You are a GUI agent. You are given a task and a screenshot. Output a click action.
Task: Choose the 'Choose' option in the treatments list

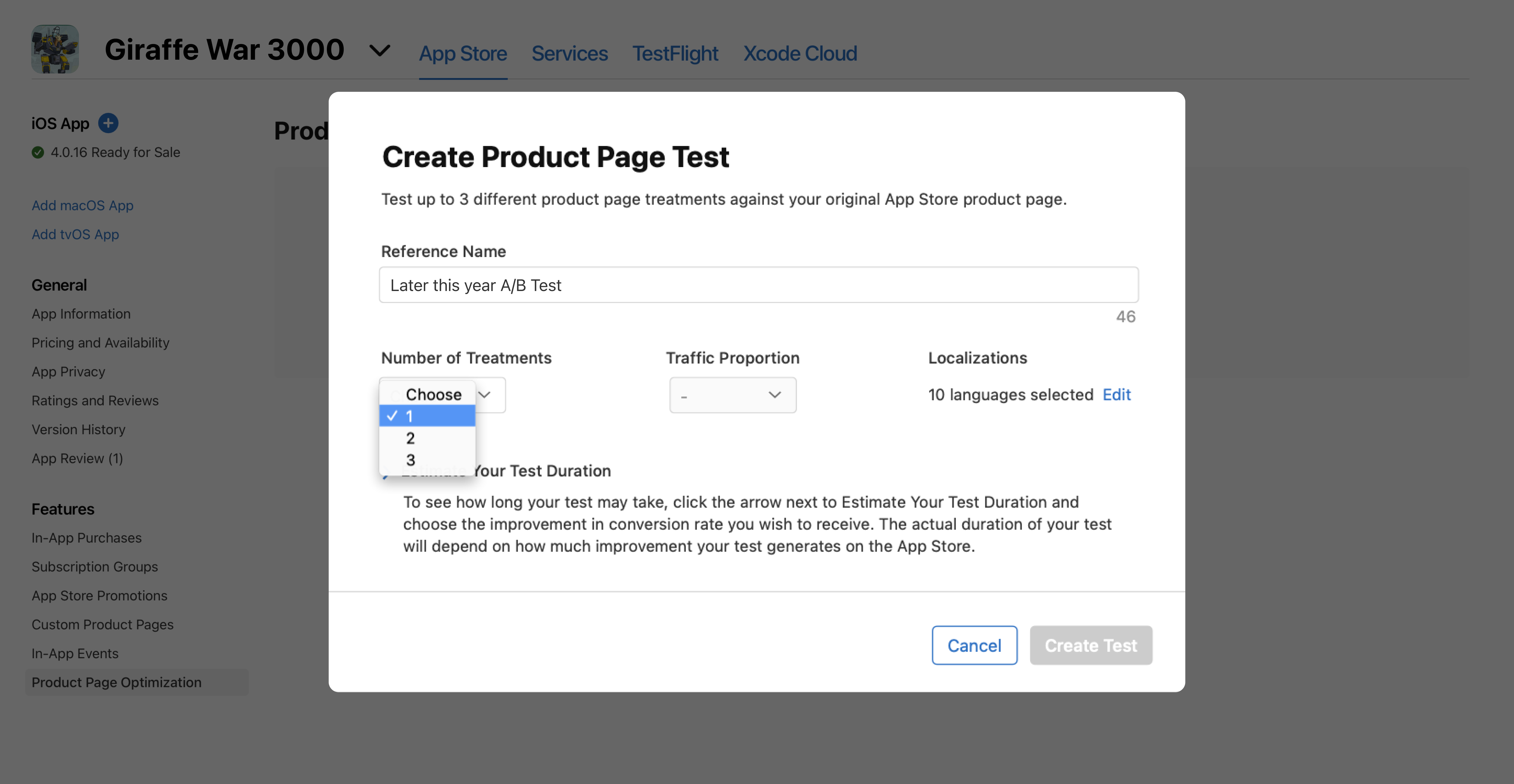[427, 394]
